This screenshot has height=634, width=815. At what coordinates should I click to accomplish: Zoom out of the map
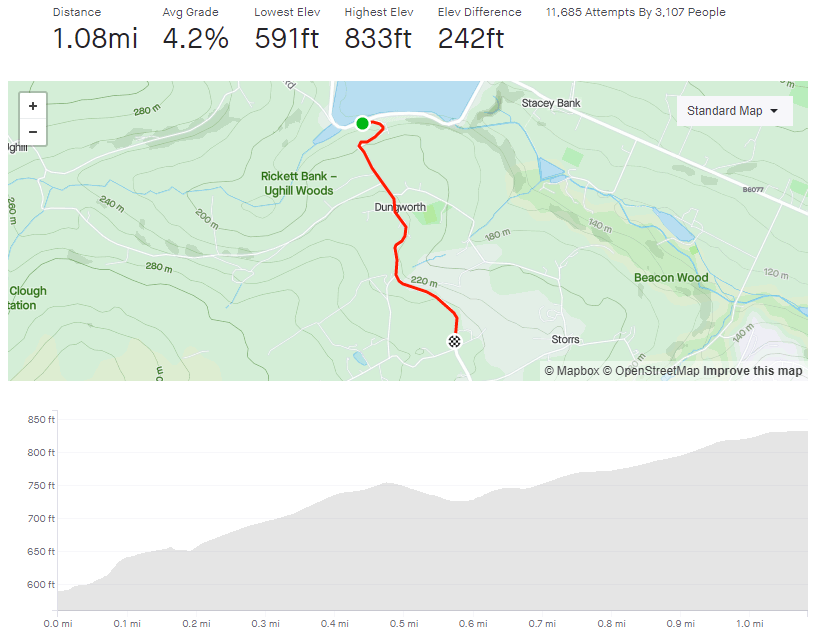click(33, 131)
